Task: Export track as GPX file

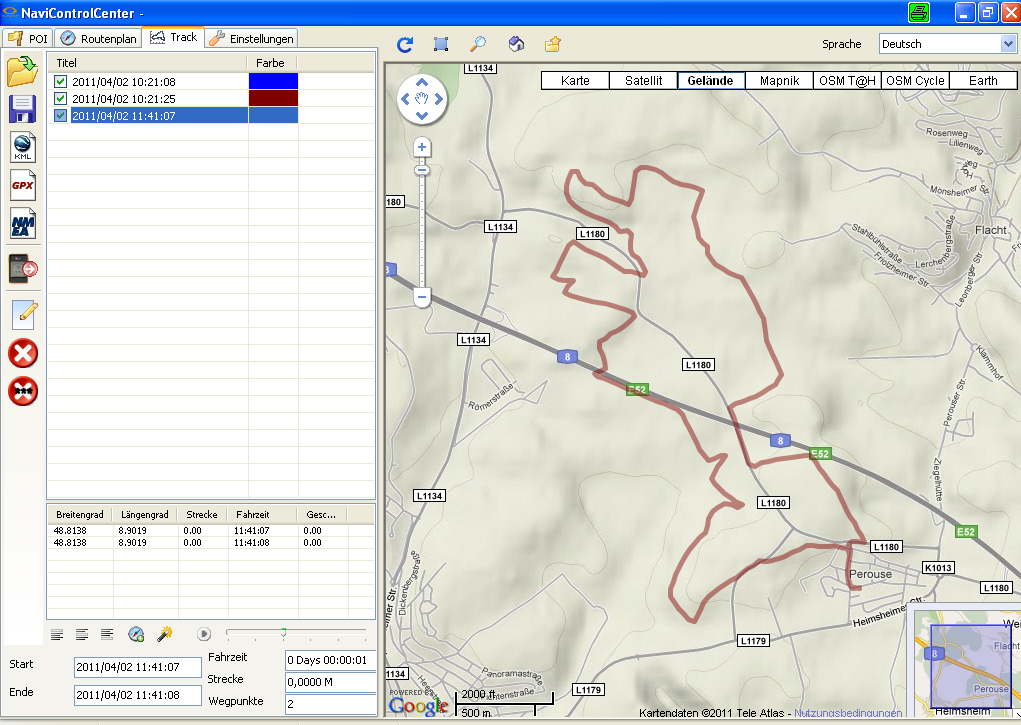Action: 23,185
